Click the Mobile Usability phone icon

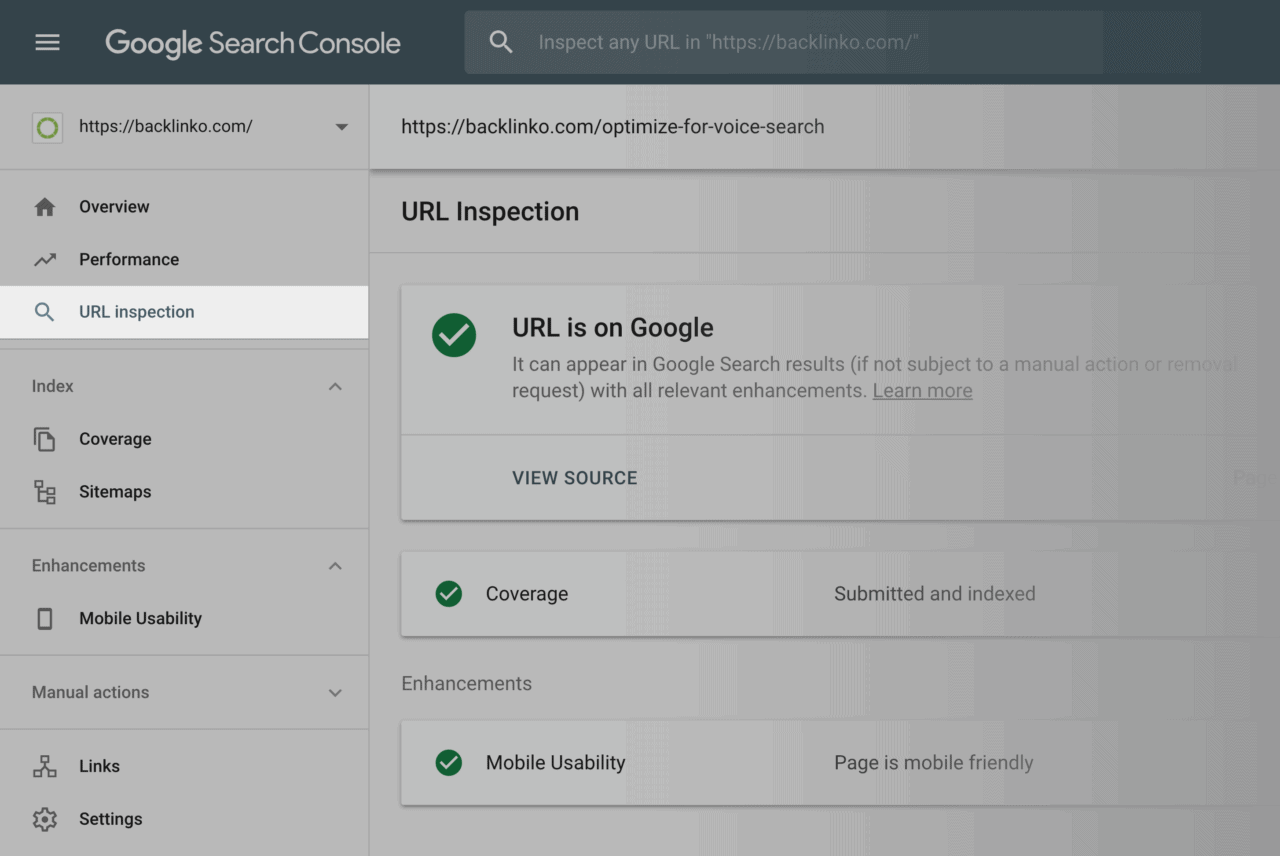click(x=44, y=618)
